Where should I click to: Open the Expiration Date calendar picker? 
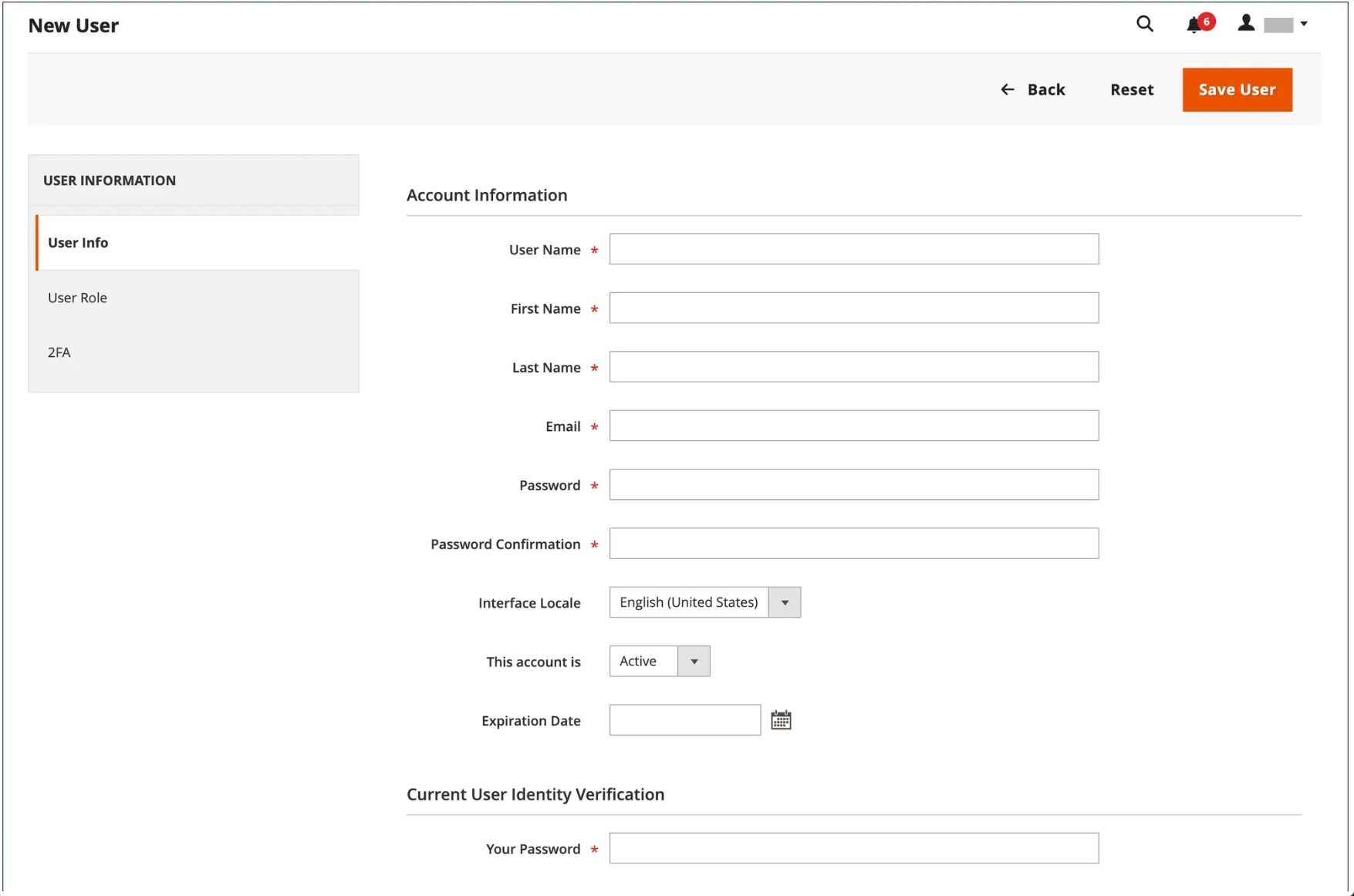pos(781,720)
